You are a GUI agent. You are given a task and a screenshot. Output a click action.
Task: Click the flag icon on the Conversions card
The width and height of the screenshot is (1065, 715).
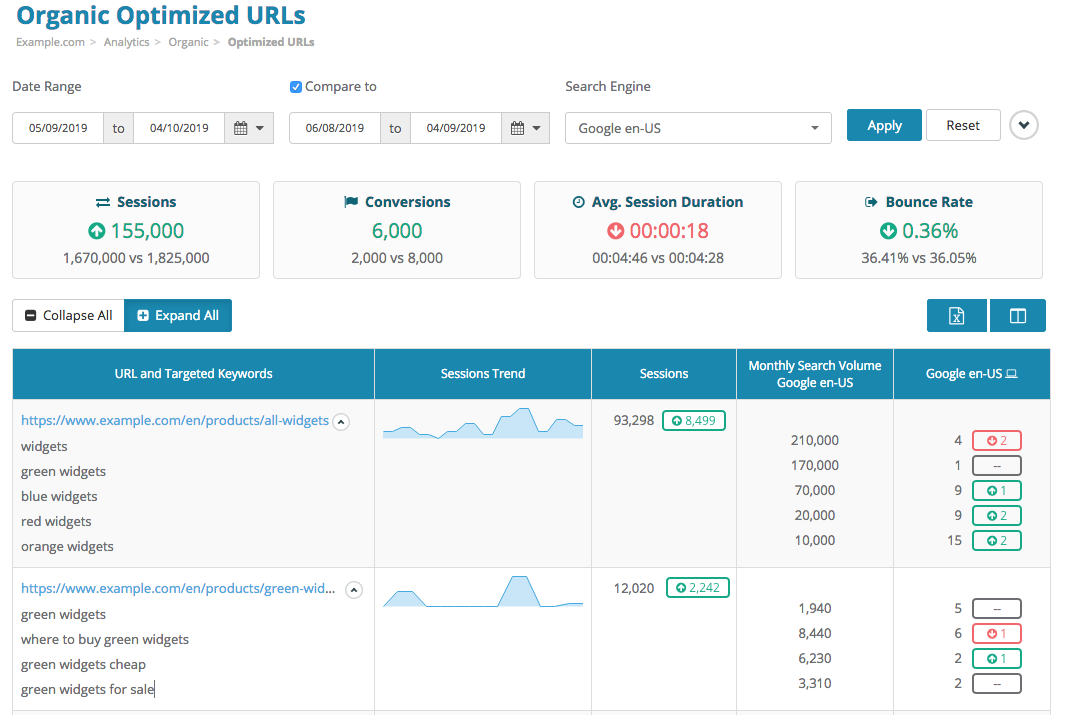tap(349, 201)
